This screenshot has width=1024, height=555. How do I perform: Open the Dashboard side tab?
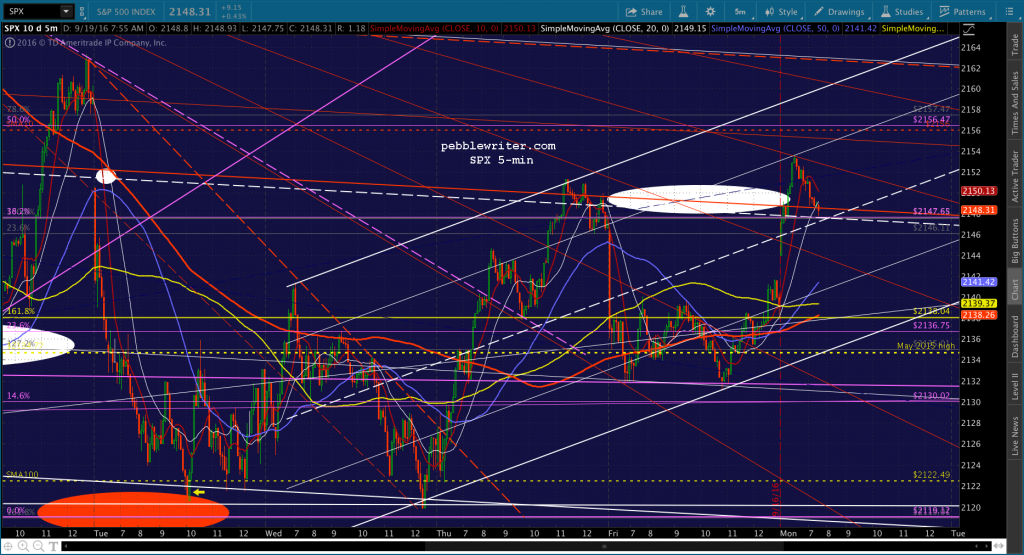pyautogui.click(x=1016, y=337)
